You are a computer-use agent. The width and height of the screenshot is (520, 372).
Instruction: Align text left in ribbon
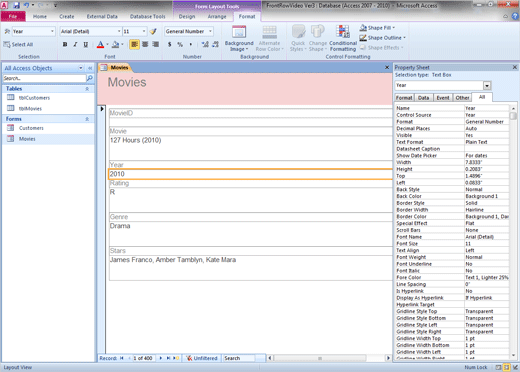click(x=134, y=44)
